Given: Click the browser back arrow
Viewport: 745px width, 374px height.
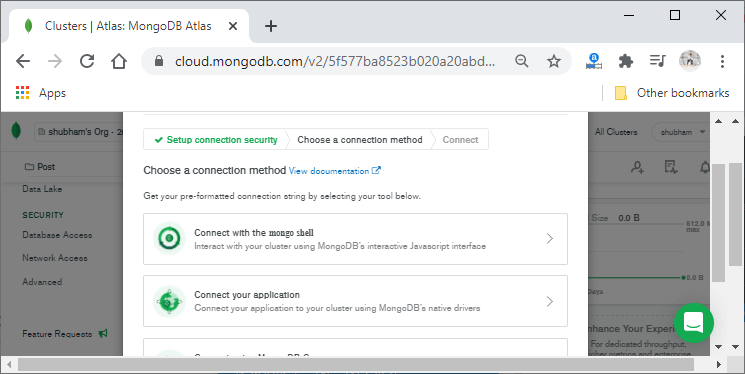Looking at the screenshot, I should 23,61.
